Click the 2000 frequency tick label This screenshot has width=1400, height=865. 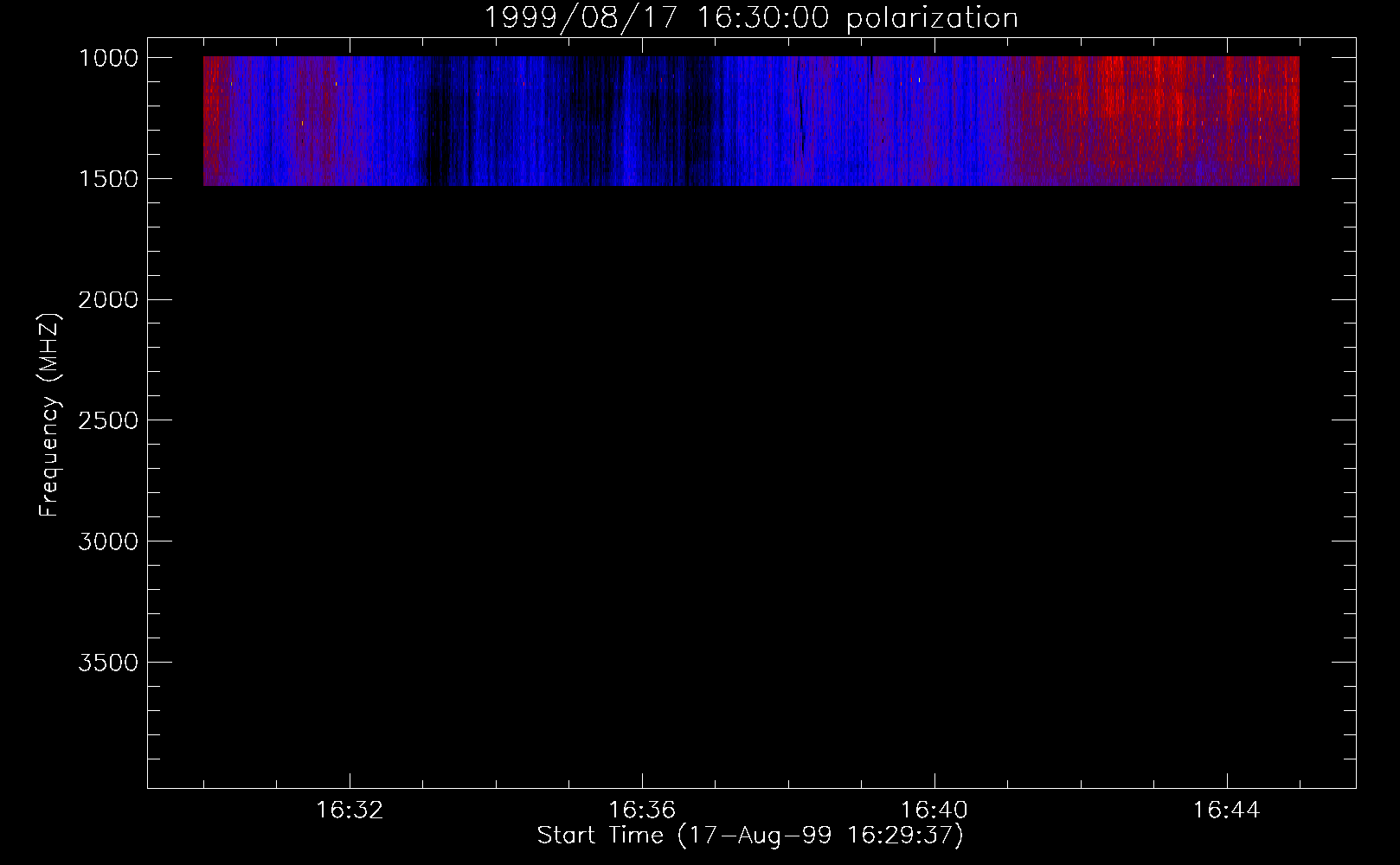(108, 300)
